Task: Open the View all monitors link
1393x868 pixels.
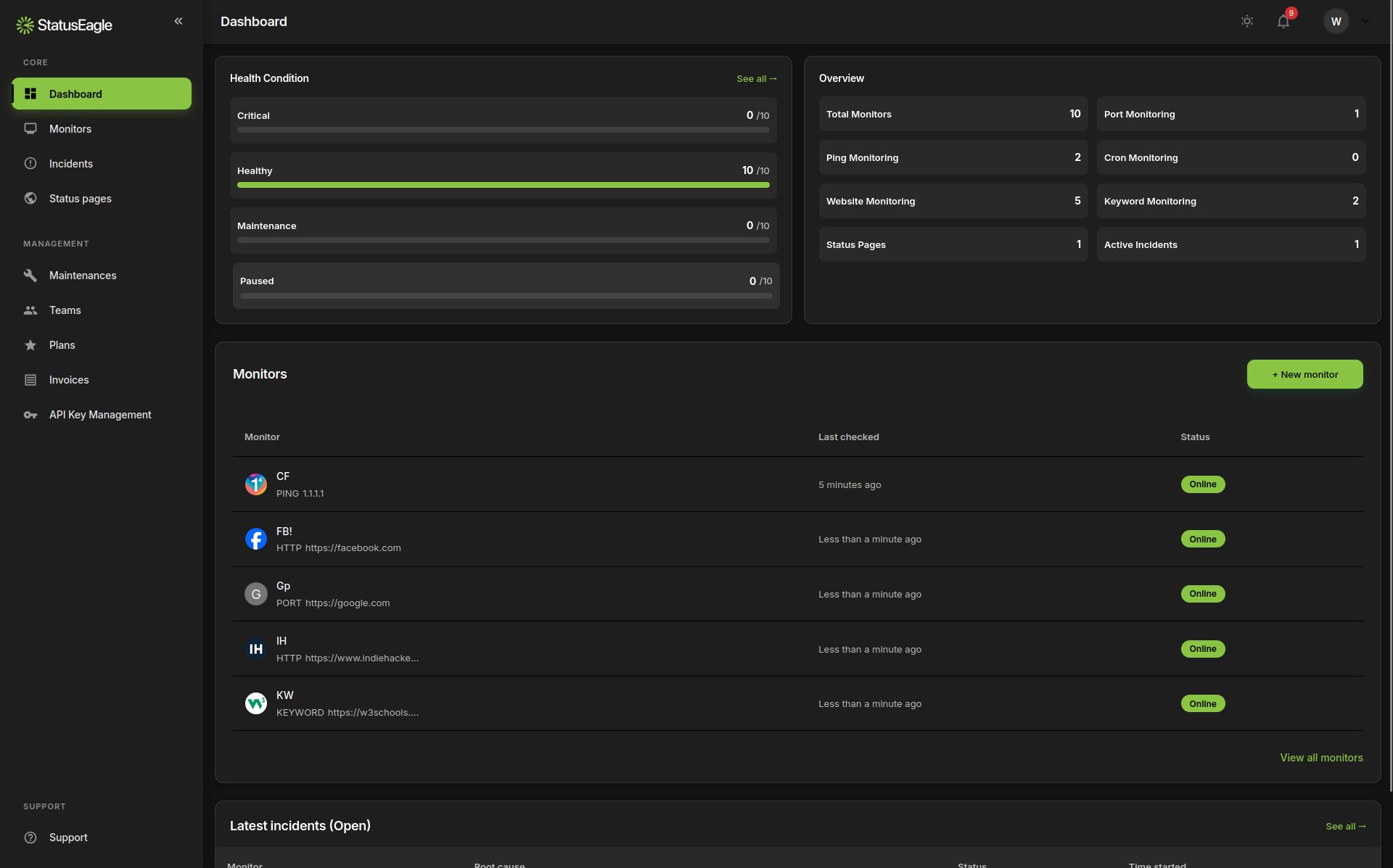Action: (1321, 757)
